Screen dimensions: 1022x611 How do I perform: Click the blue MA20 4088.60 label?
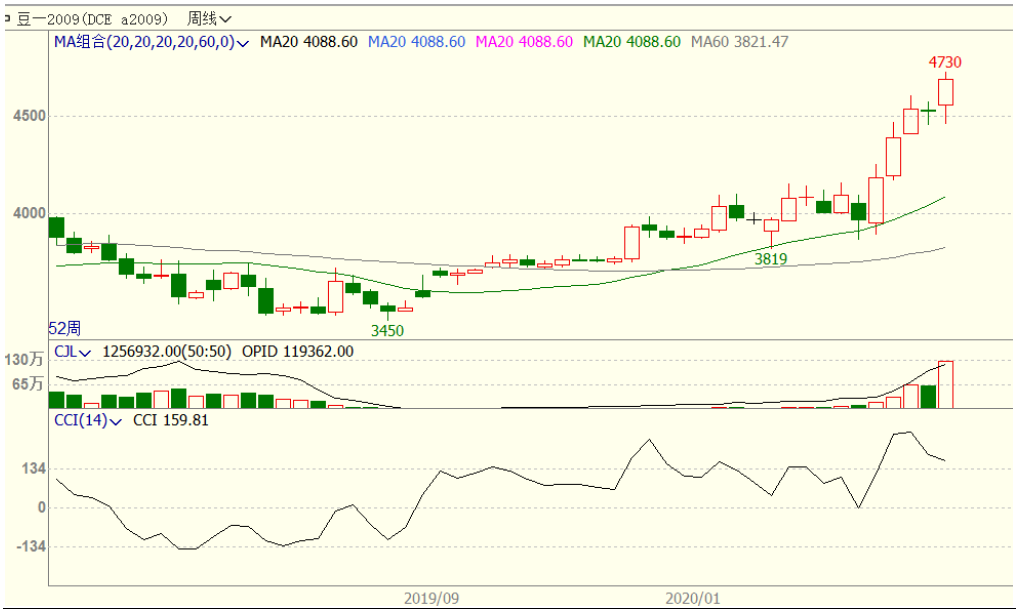(416, 42)
